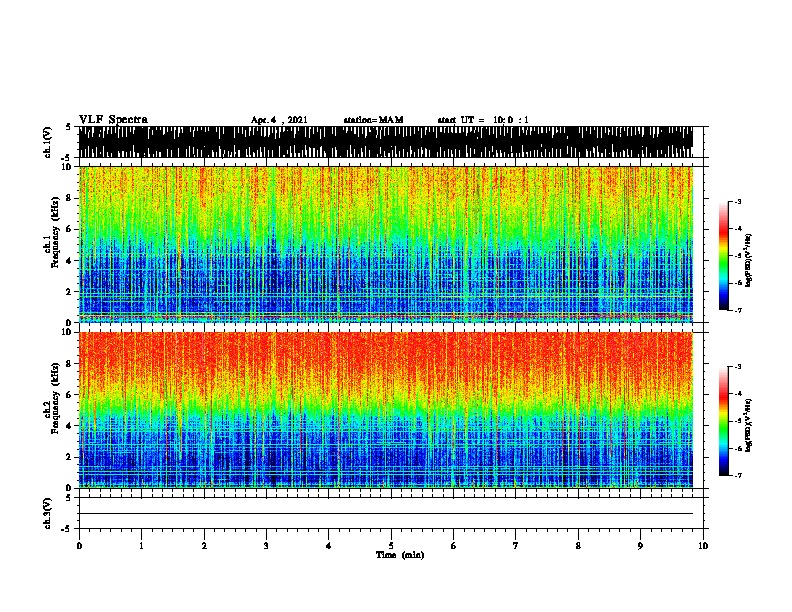
Task: Click the "ch.1(V)" axis label
Action: [x=47, y=142]
